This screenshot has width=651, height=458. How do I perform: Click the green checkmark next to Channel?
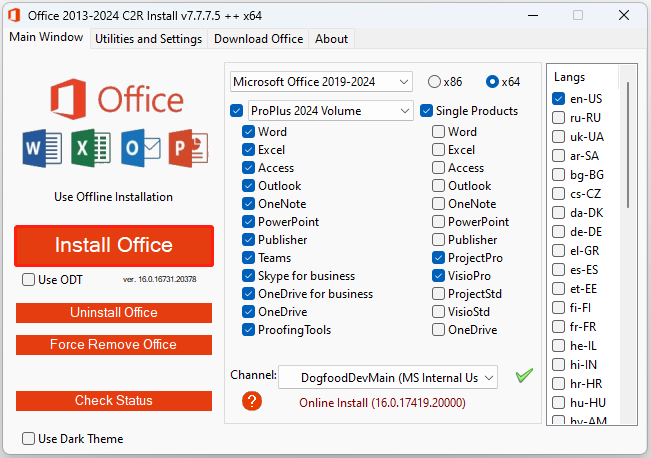(x=524, y=376)
